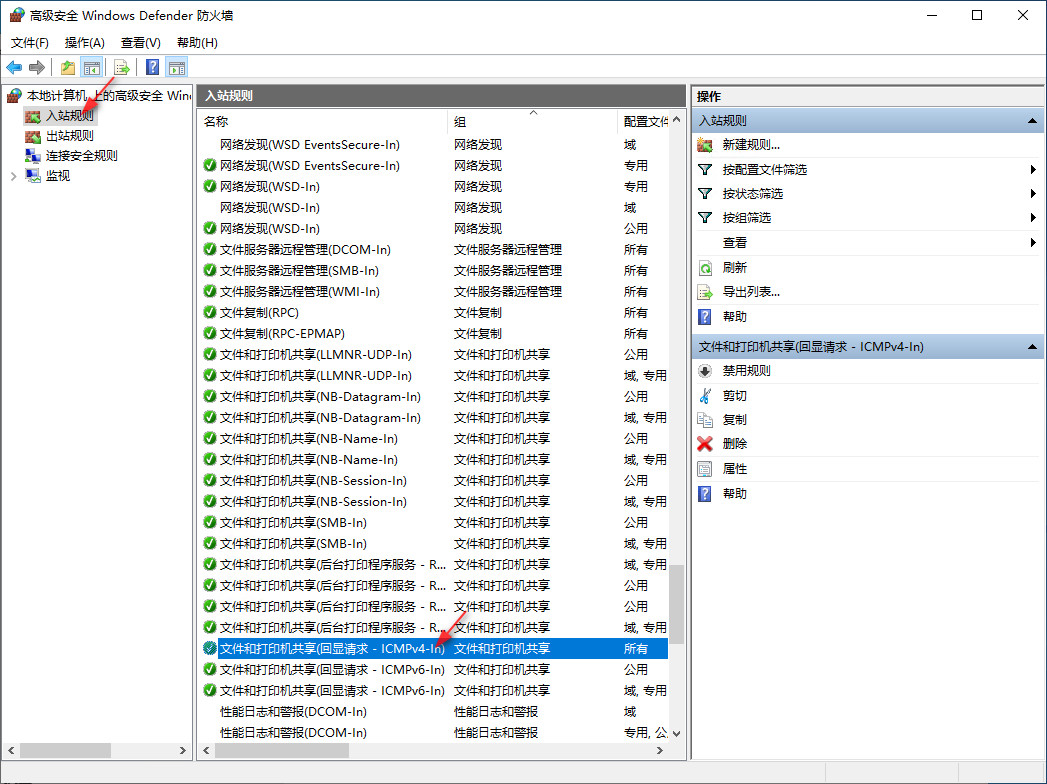
Task: Sort rules by the 名称 column header
Action: click(x=323, y=122)
